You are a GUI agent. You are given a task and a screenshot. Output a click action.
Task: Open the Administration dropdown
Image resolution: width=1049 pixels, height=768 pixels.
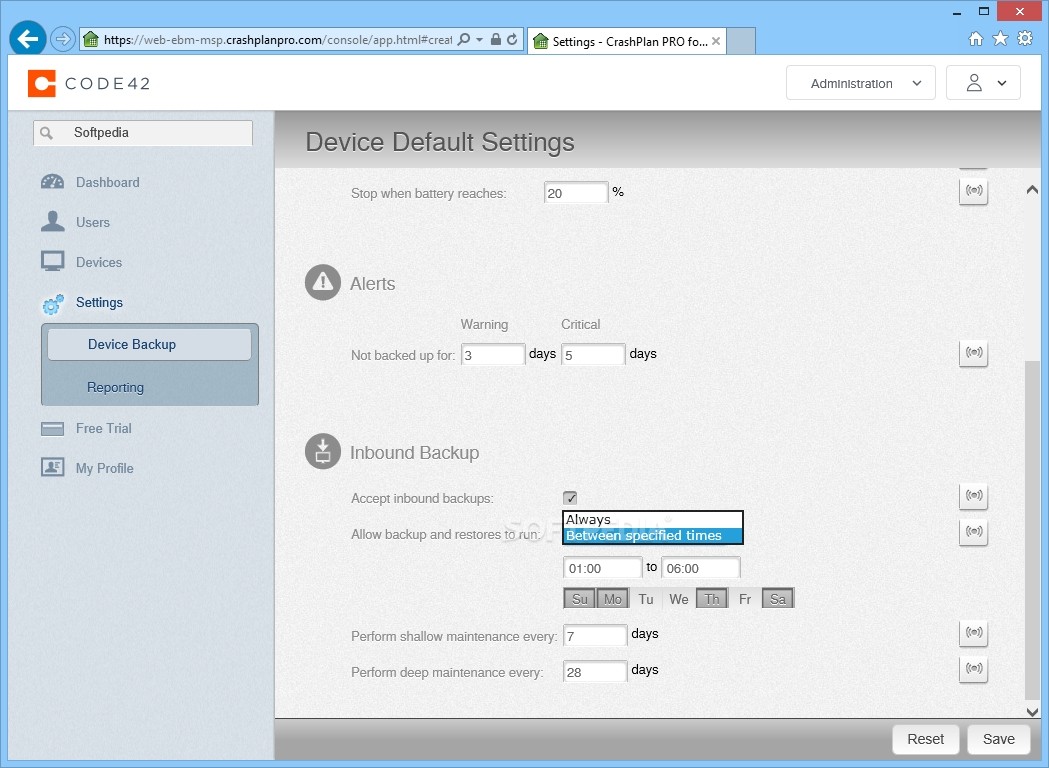point(860,83)
